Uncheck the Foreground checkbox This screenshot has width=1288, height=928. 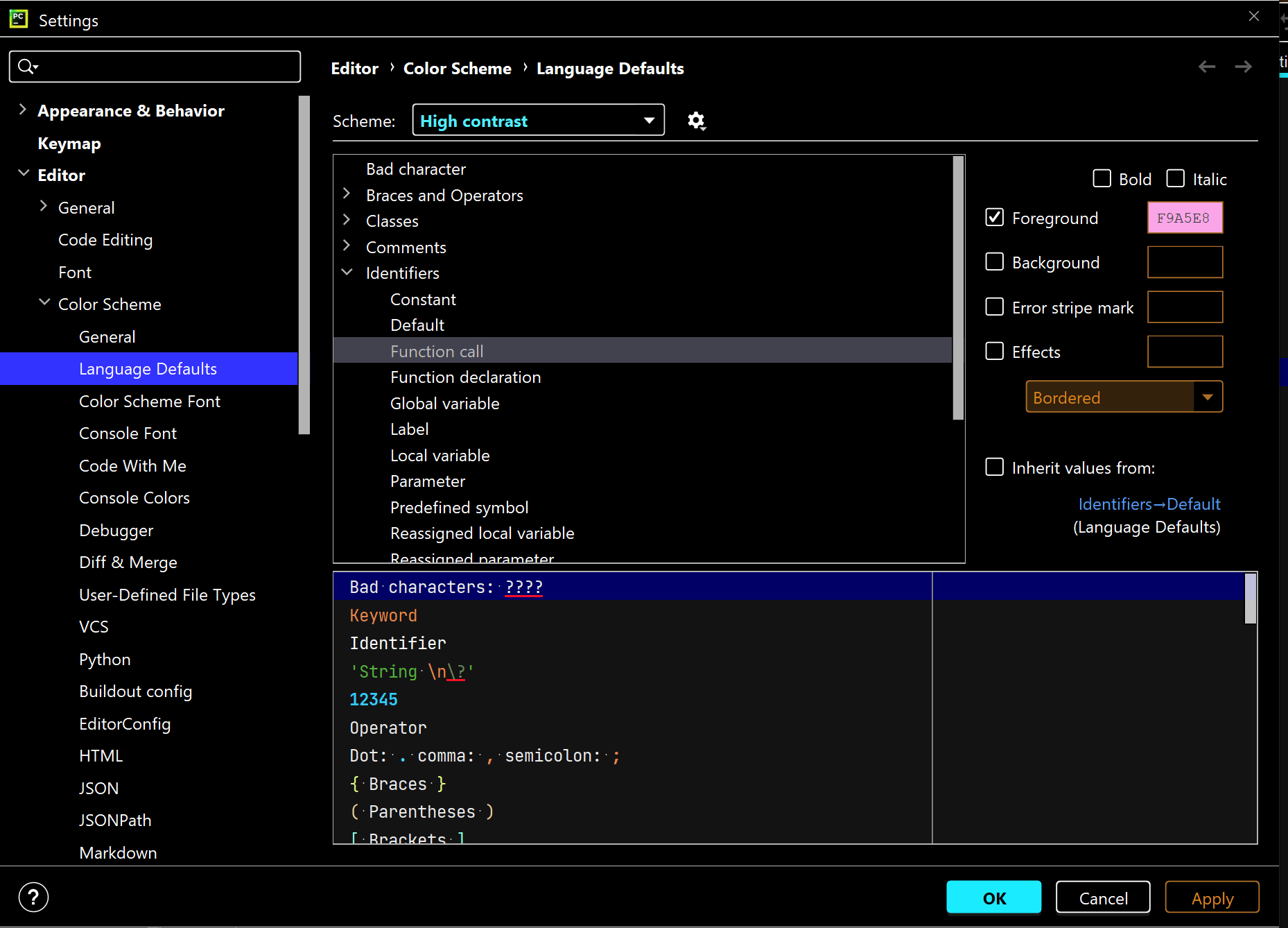pos(995,218)
